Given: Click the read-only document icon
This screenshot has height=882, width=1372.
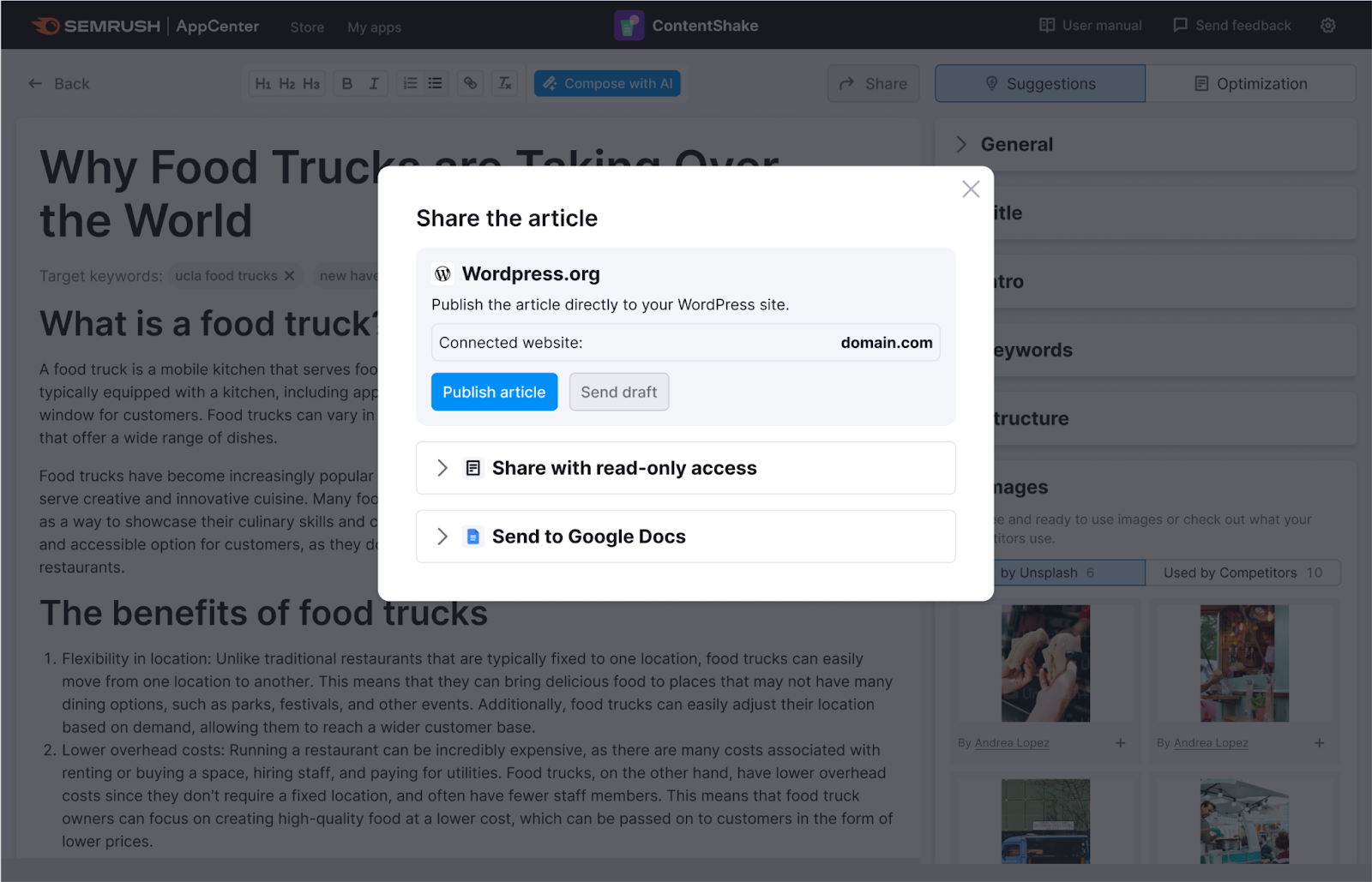Looking at the screenshot, I should tap(472, 468).
